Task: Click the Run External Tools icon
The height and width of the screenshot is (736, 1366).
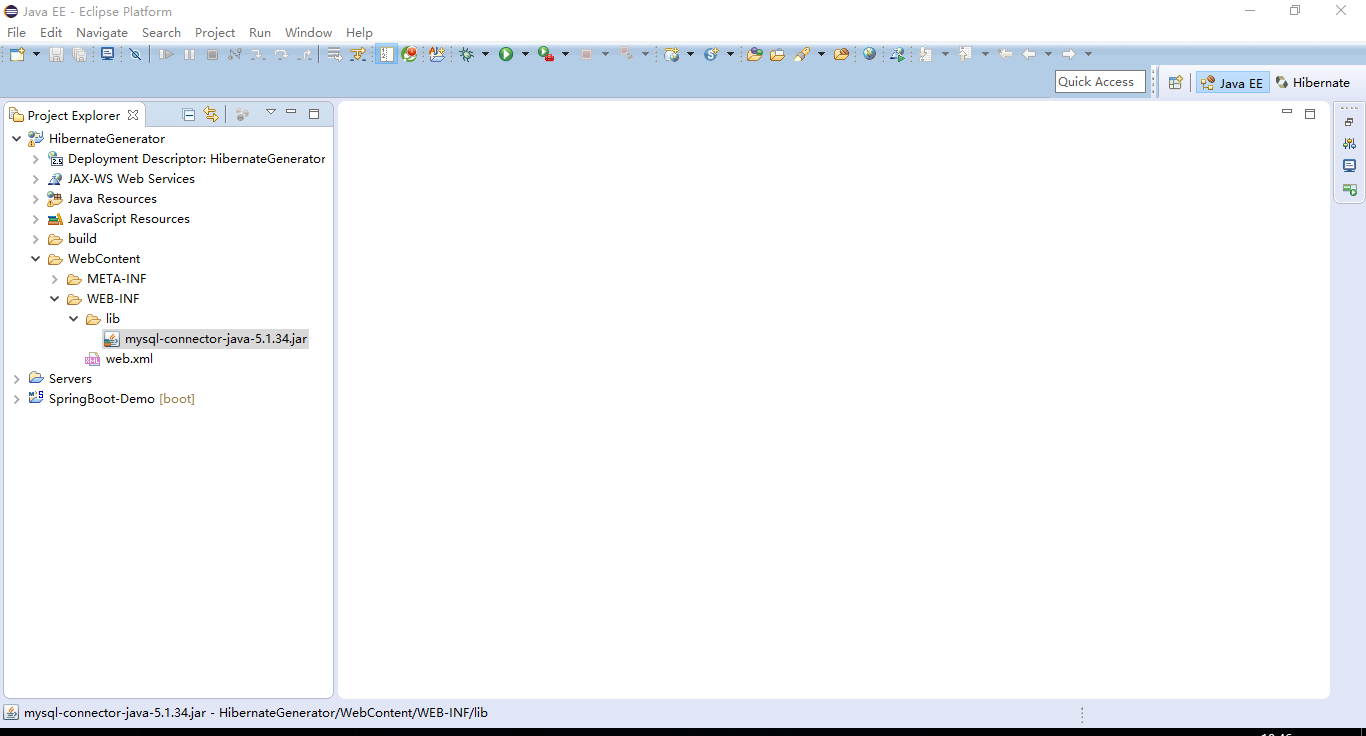Action: [546, 54]
